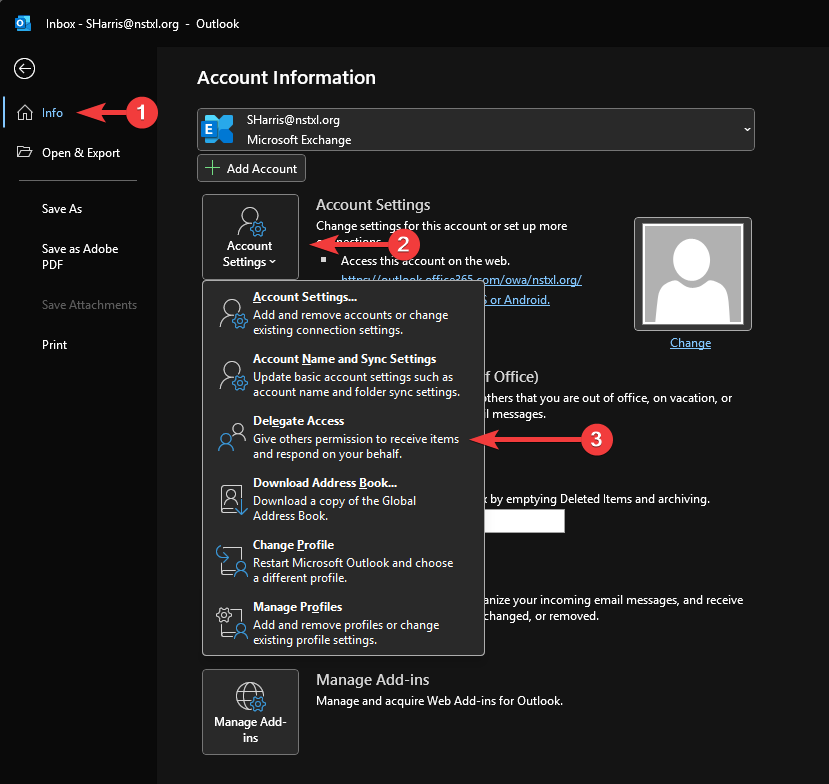Click the window title 'Inbox - SHarris@nstxl.org'
The height and width of the screenshot is (784, 829).
point(112,24)
